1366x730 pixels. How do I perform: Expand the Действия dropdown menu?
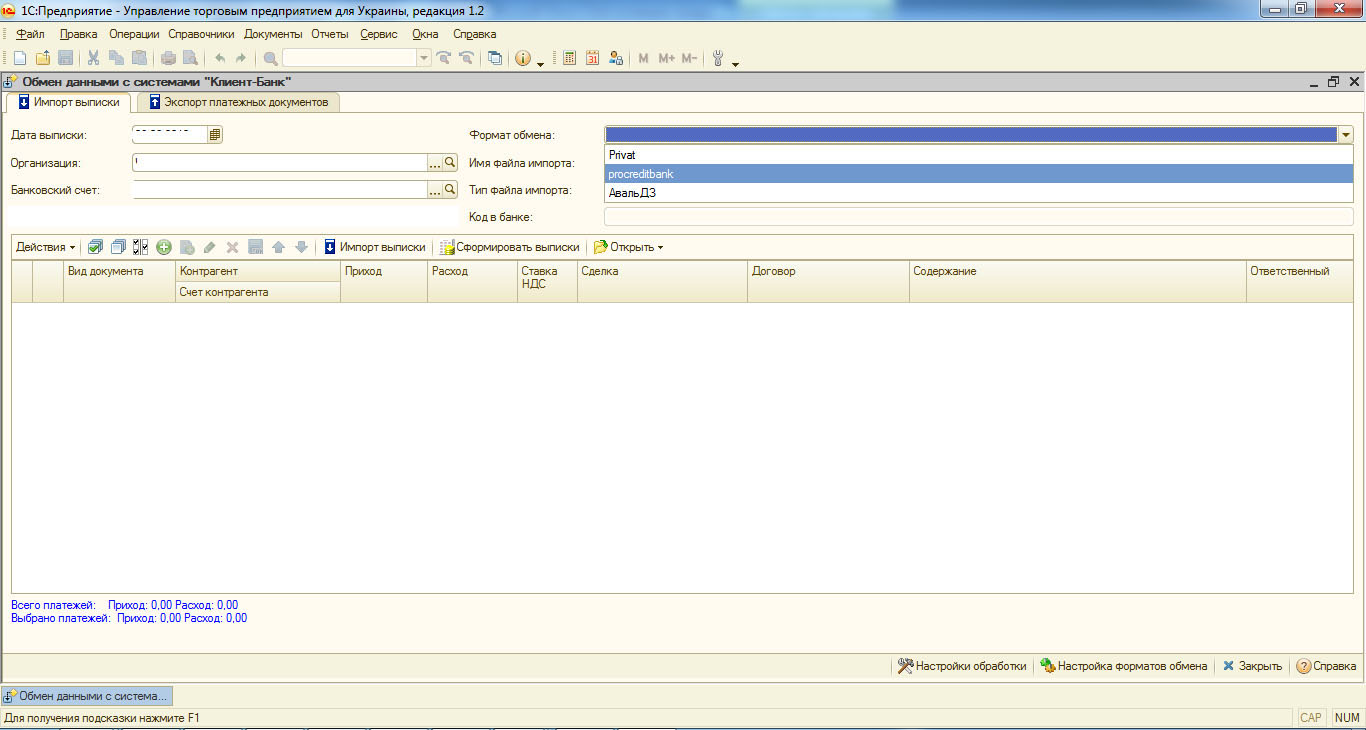[46, 247]
